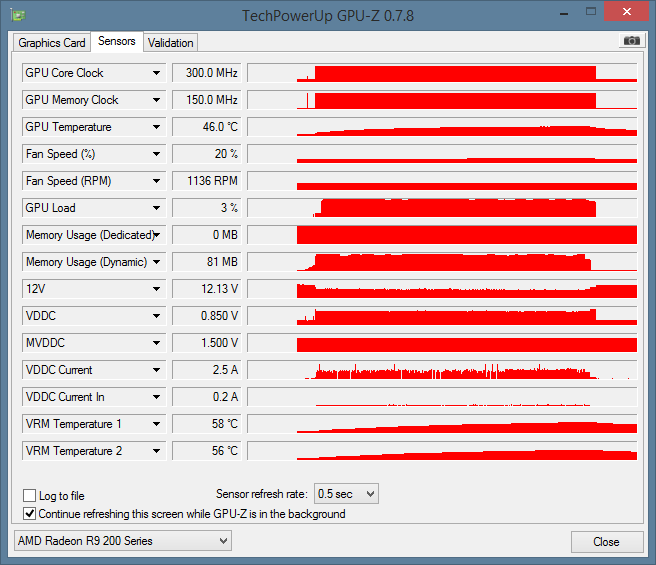Click the 12V history graph

pyautogui.click(x=442, y=289)
